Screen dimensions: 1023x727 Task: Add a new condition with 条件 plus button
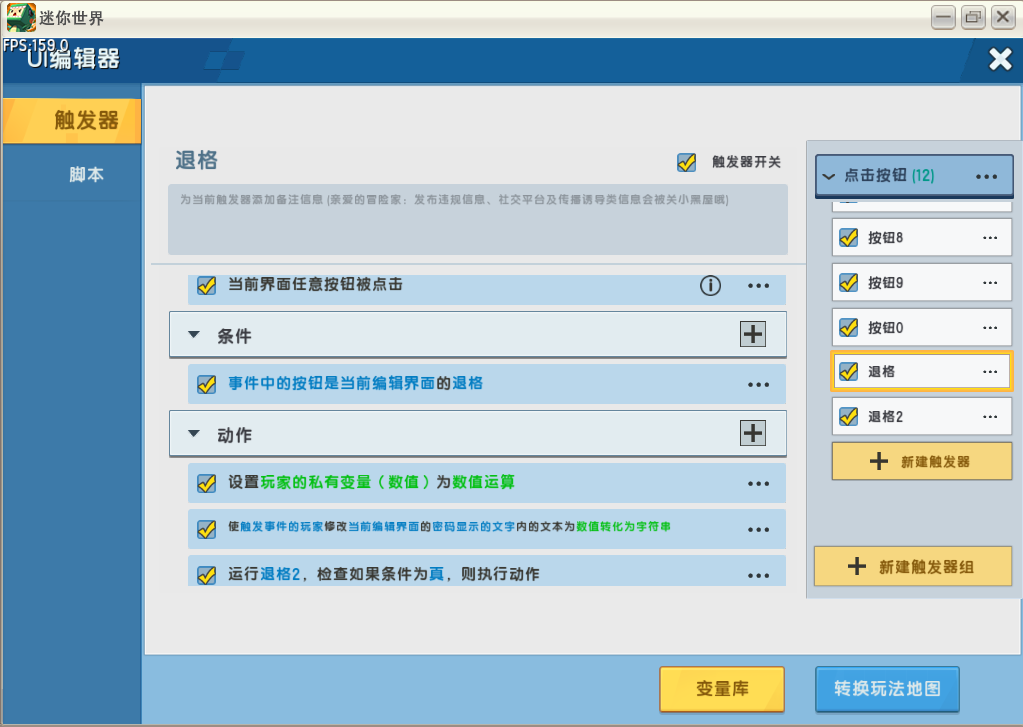pyautogui.click(x=753, y=334)
